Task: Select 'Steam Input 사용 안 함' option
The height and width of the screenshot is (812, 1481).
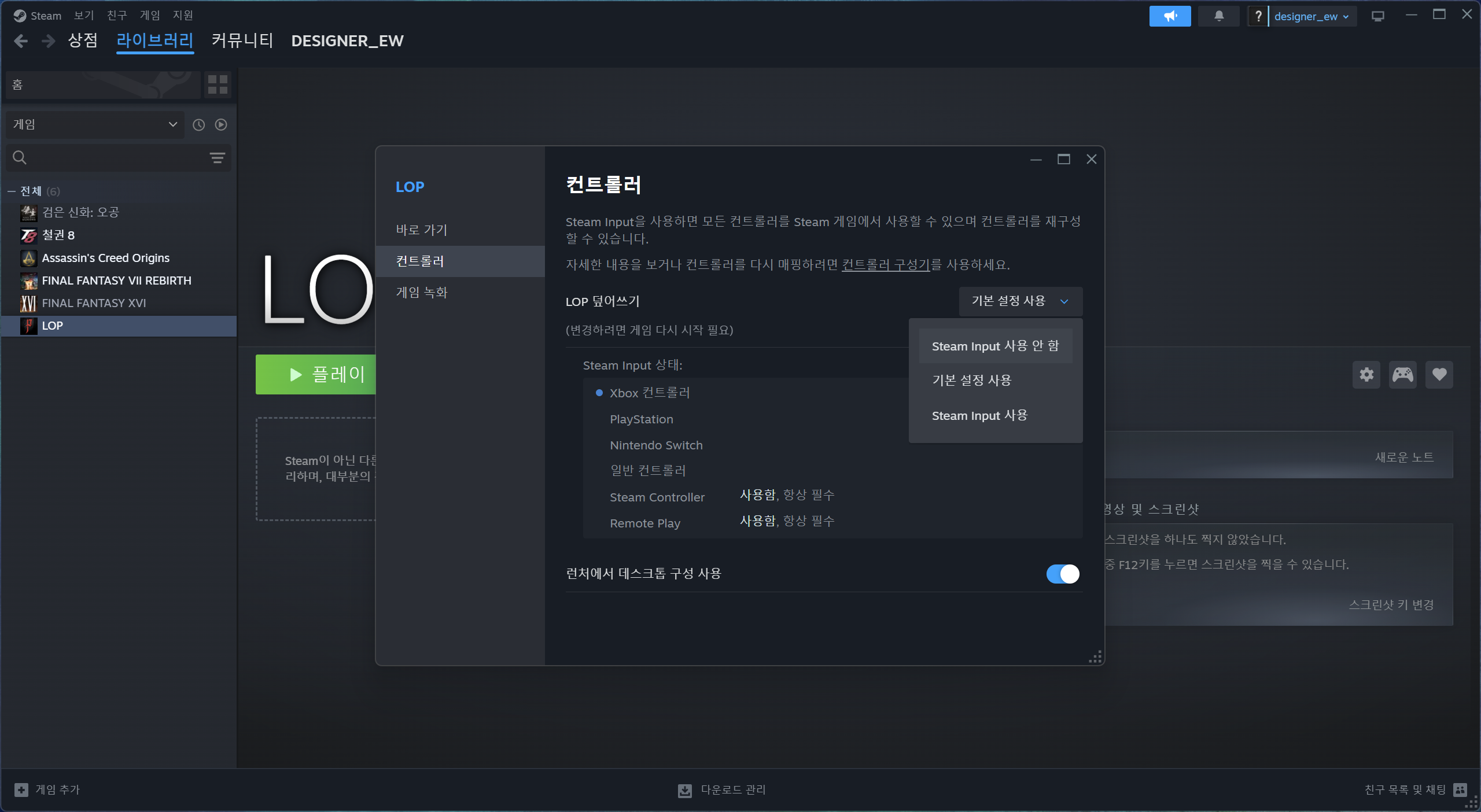Action: pyautogui.click(x=995, y=346)
